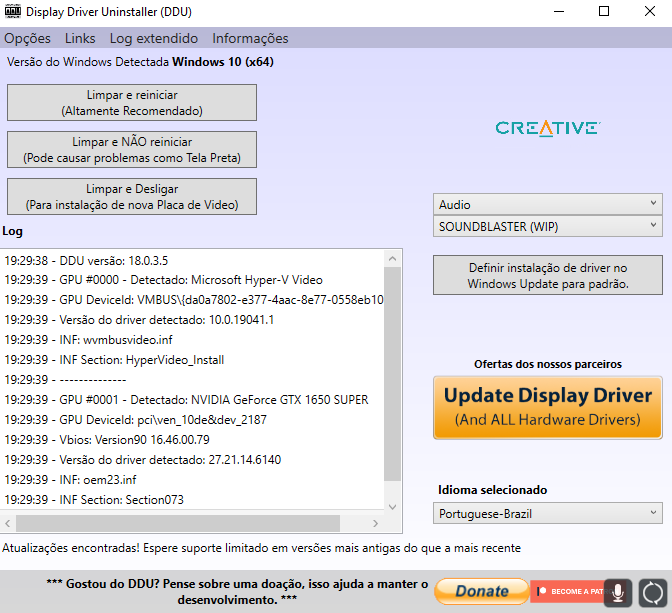The height and width of the screenshot is (613, 672).
Task: Click Limpar e reiniciar button
Action: [x=132, y=103]
